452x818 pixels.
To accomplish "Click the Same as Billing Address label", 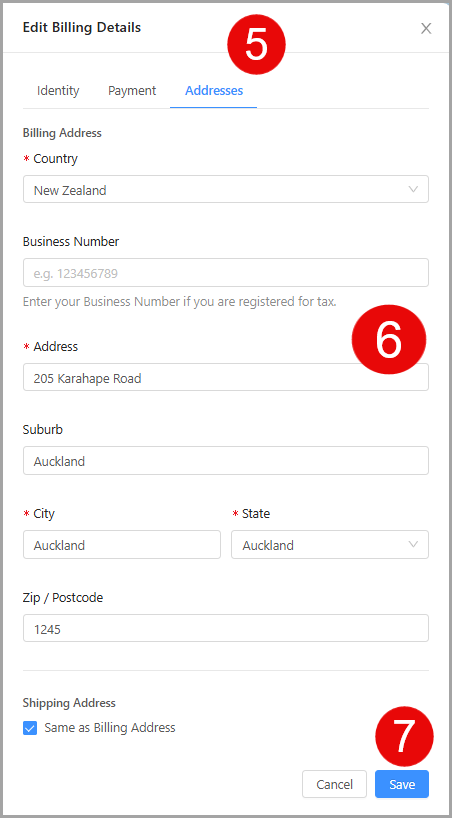I will pyautogui.click(x=110, y=728).
